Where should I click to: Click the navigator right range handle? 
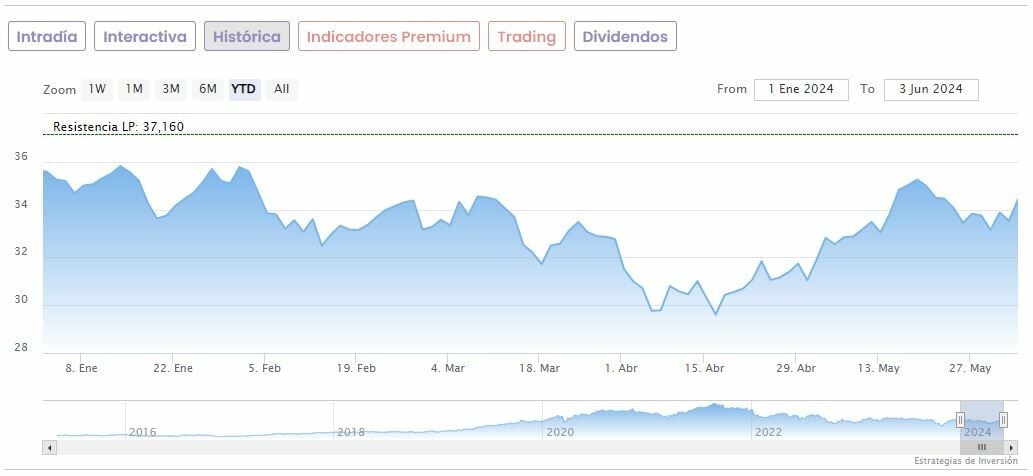(x=1003, y=420)
